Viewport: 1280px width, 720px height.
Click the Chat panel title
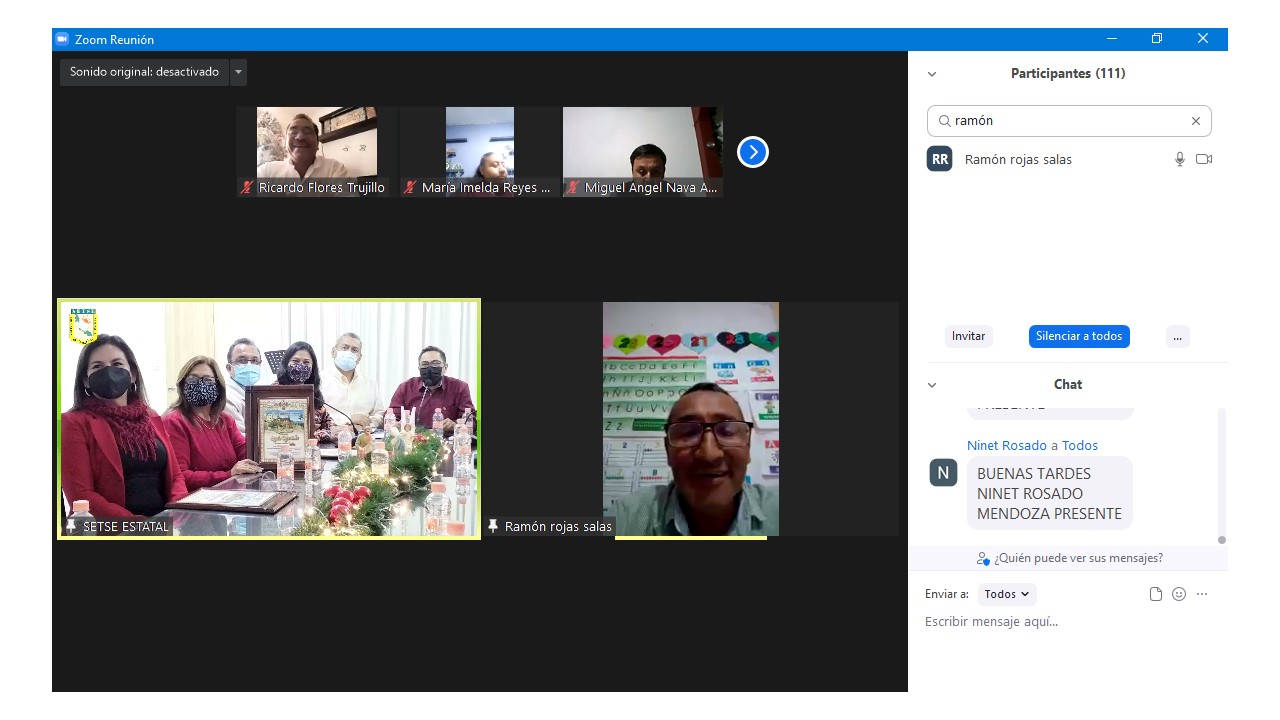coord(1068,385)
